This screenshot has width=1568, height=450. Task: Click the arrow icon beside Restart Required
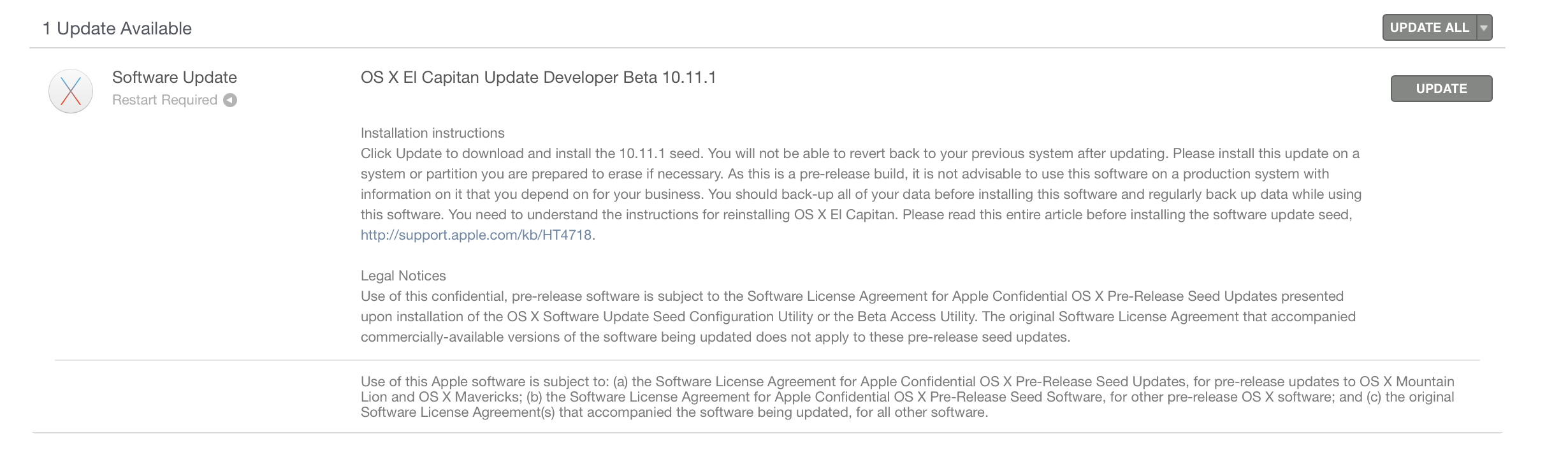(x=230, y=100)
